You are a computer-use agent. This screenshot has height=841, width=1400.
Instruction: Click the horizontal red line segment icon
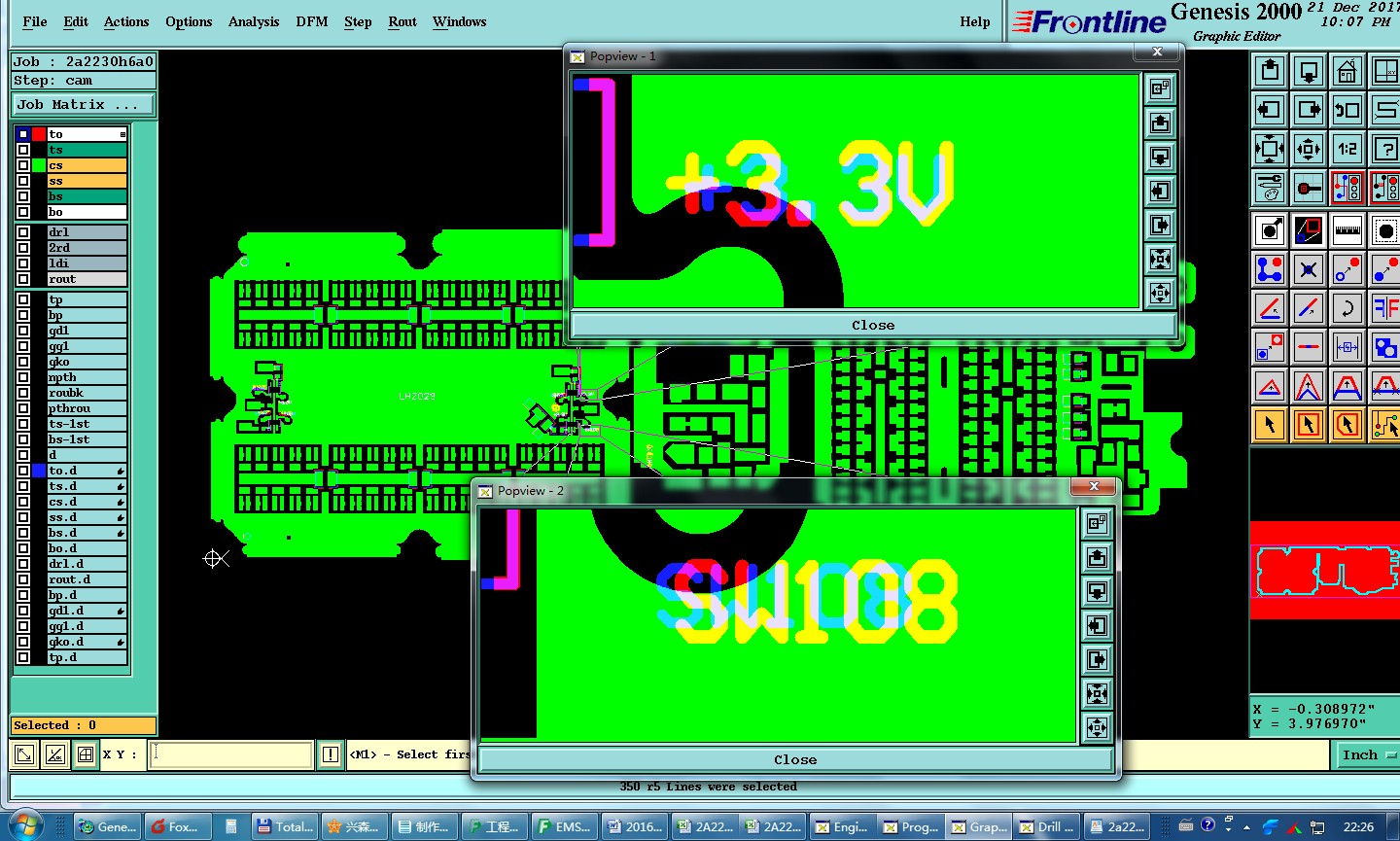(x=1309, y=347)
